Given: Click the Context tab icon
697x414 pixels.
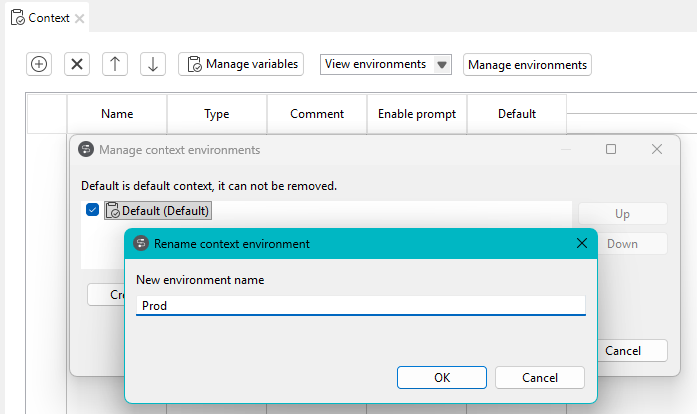Looking at the screenshot, I should point(17,18).
